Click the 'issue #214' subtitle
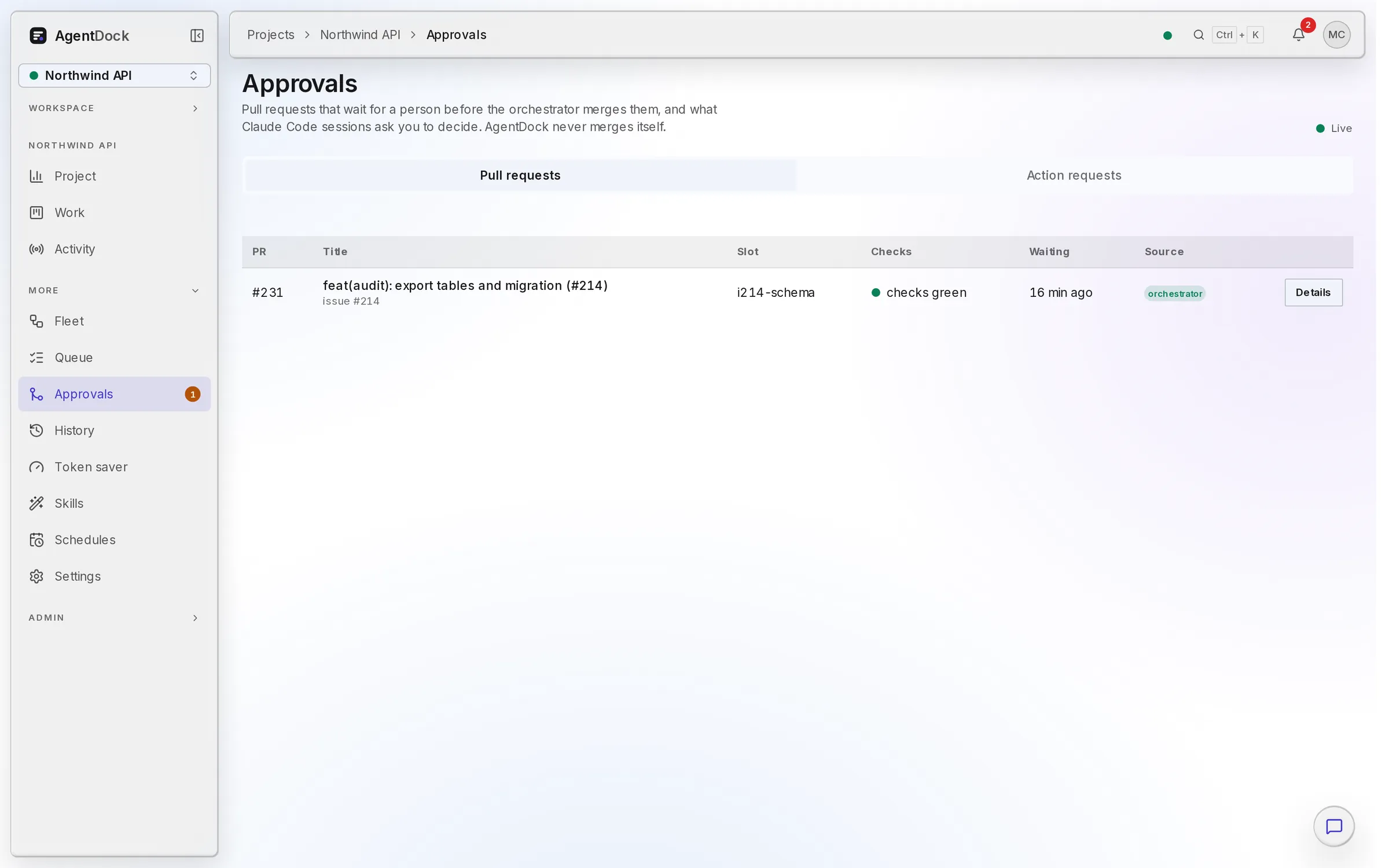Image resolution: width=1389 pixels, height=868 pixels. (351, 301)
